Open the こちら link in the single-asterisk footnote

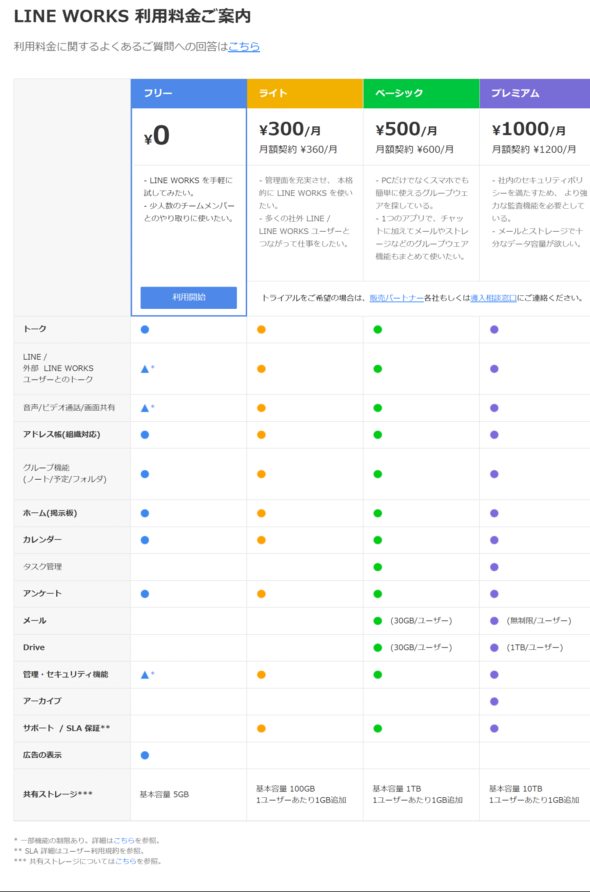pos(124,840)
